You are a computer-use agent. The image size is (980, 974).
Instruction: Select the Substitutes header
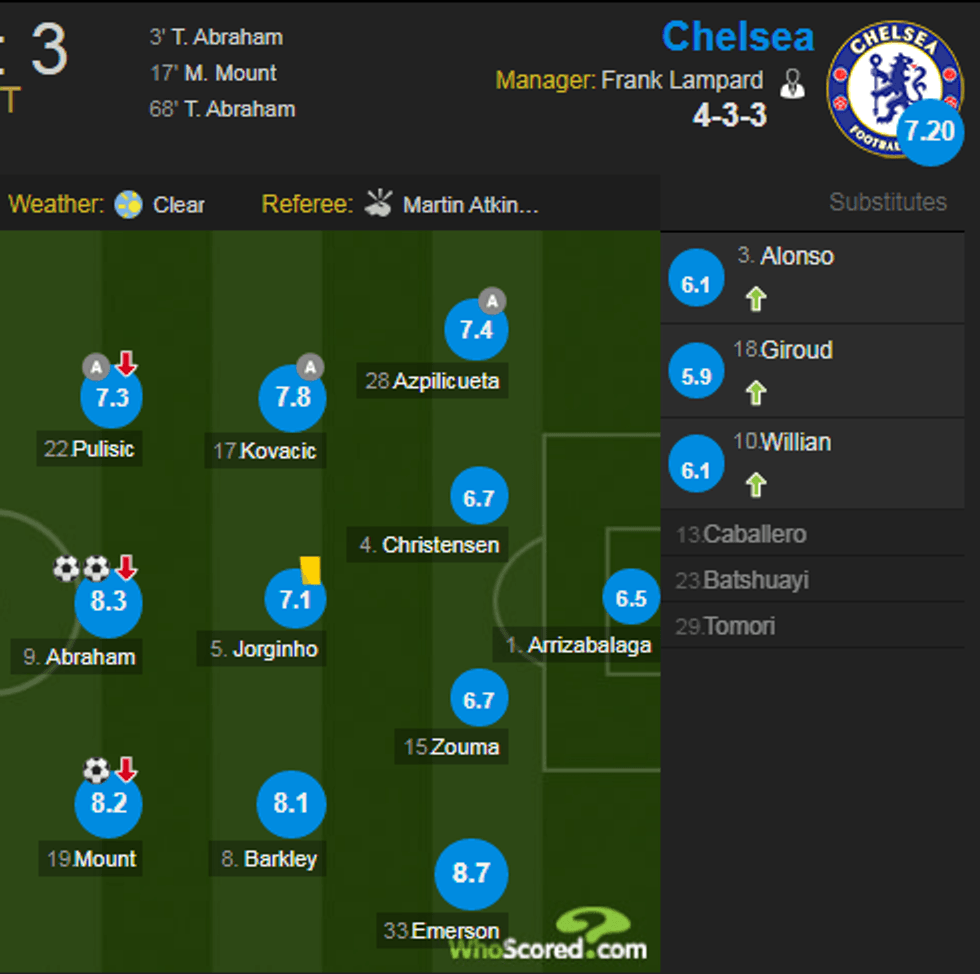pyautogui.click(x=887, y=202)
